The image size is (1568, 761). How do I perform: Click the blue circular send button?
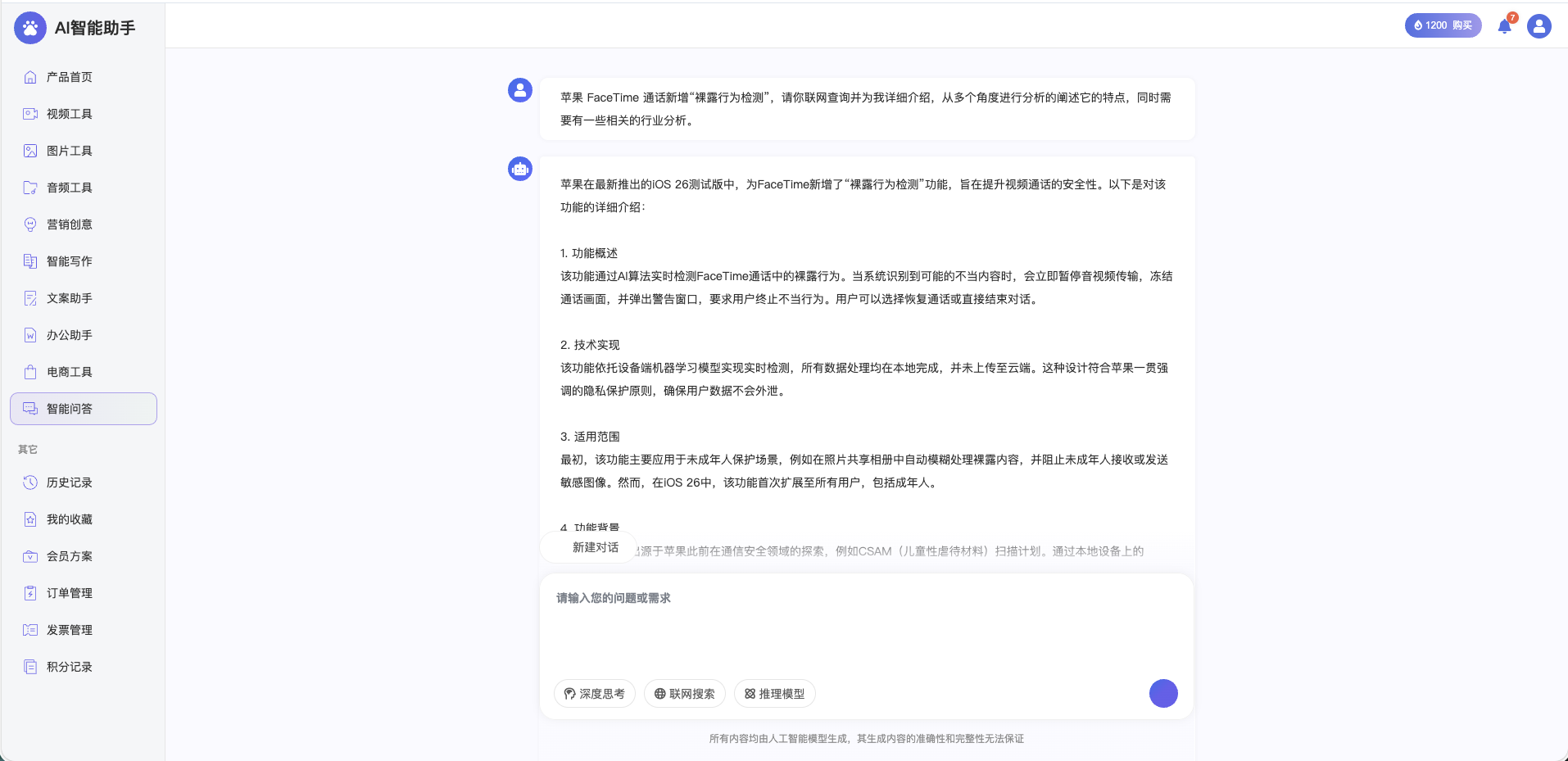click(x=1163, y=693)
